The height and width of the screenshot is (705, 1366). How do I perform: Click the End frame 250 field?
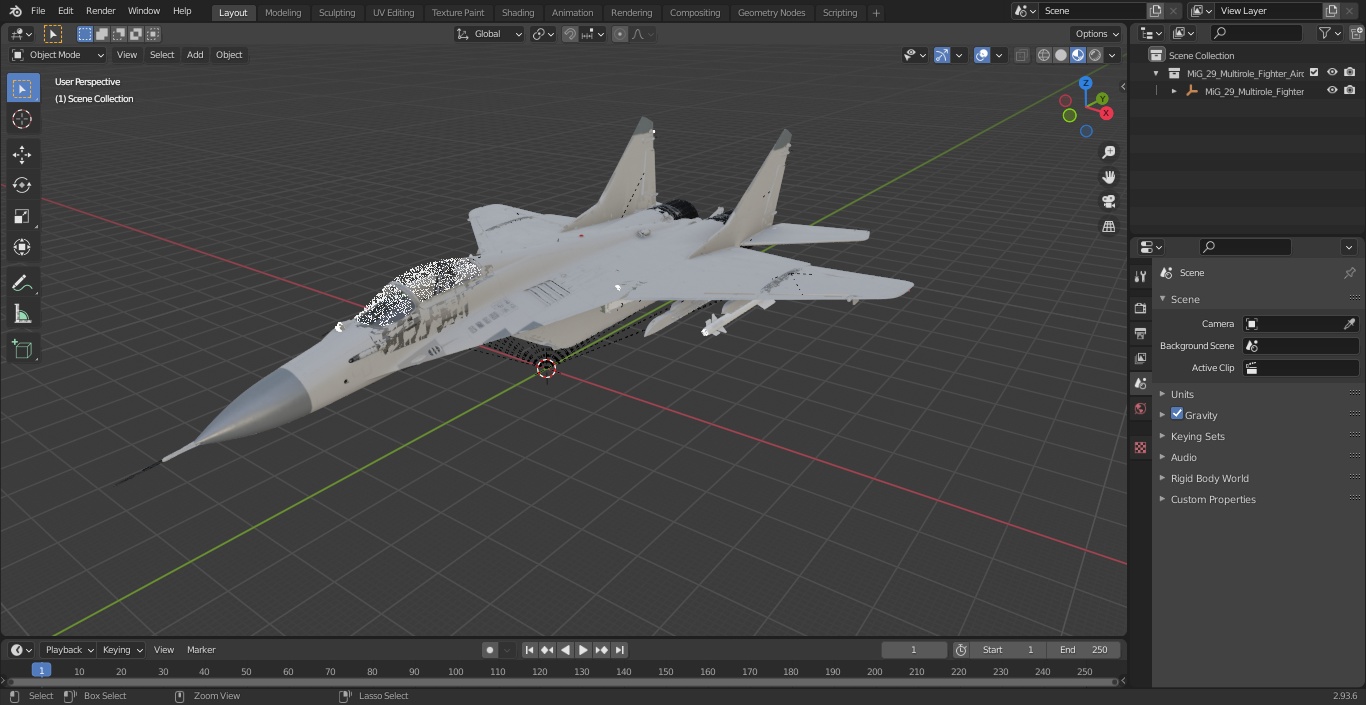1084,650
